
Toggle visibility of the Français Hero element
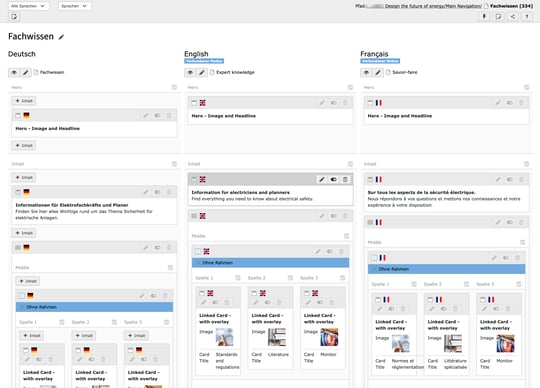510,103
